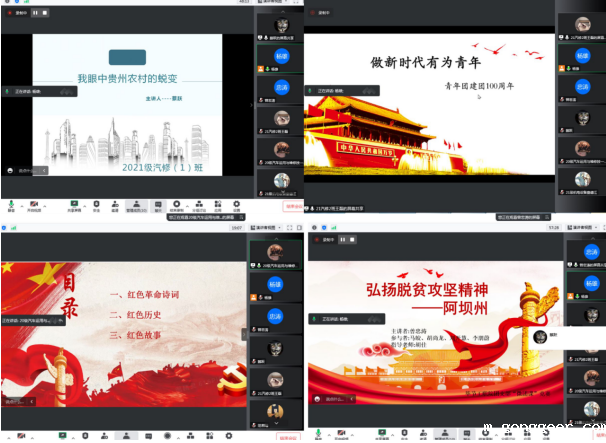Stop recording in the 贵州农村 slide meeting
The image size is (606, 443).
(x=45, y=13)
